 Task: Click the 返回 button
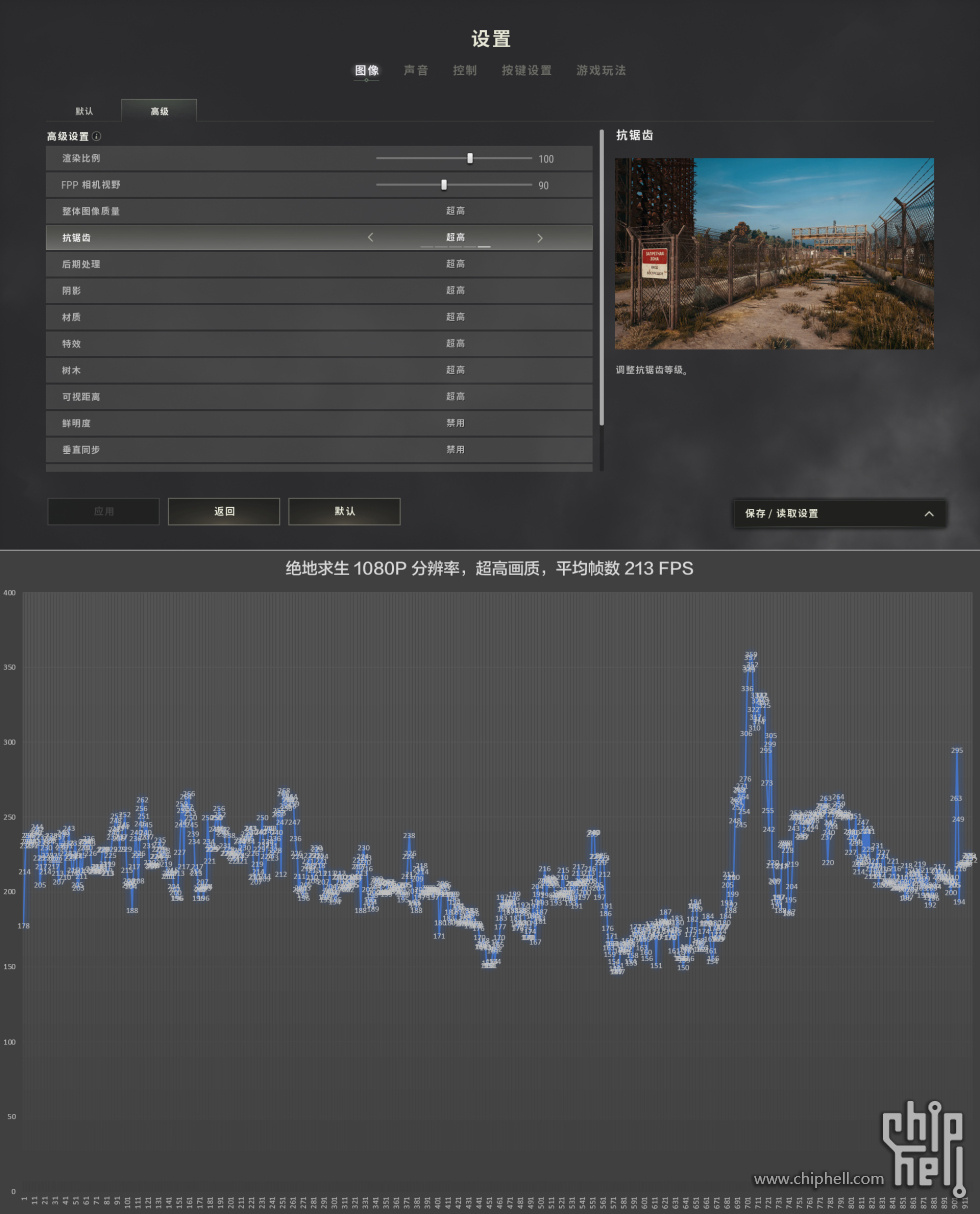224,511
